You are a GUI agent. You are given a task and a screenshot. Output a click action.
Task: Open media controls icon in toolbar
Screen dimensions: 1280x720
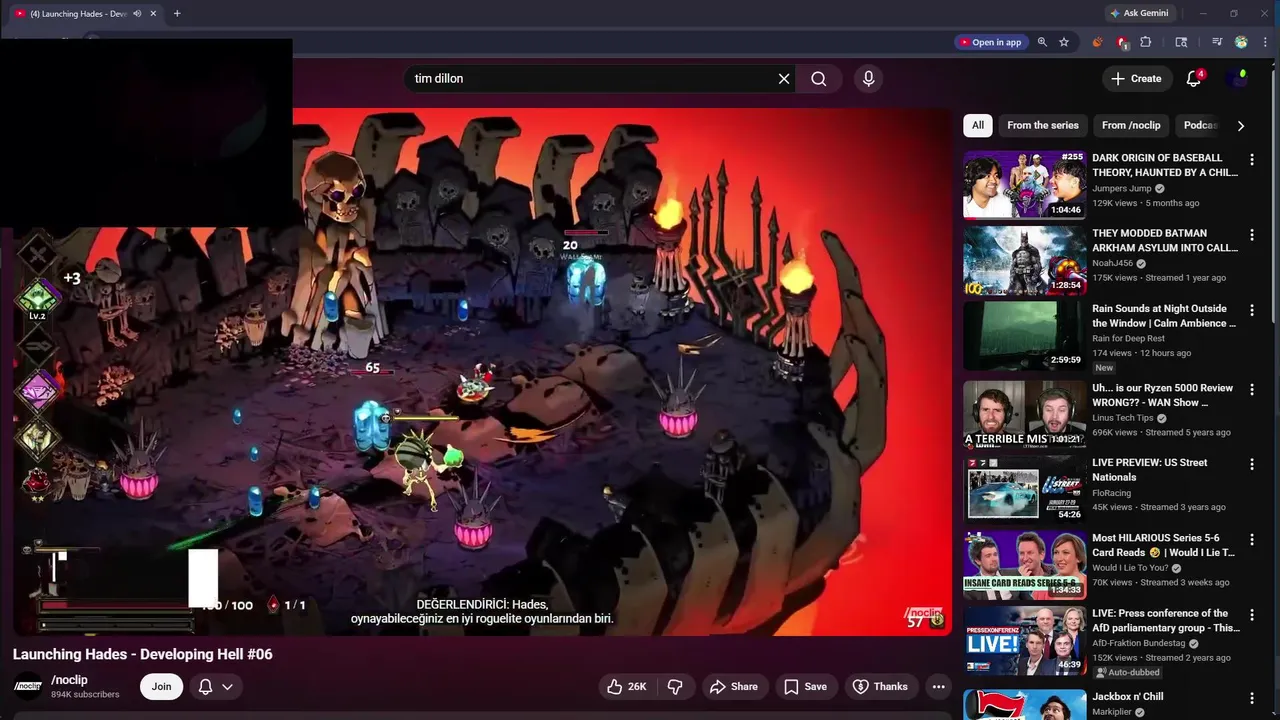(x=1217, y=42)
